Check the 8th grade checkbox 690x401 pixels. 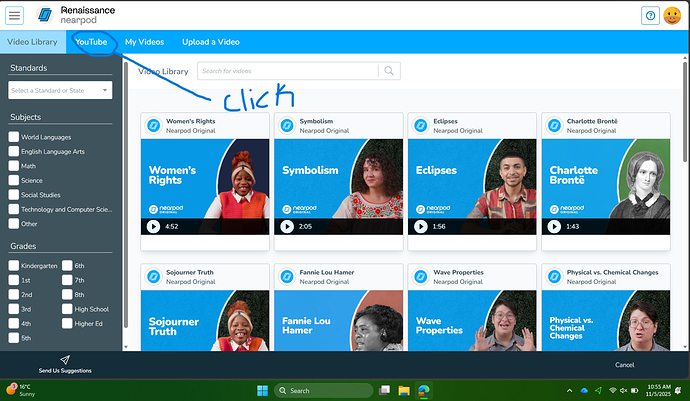[67, 294]
